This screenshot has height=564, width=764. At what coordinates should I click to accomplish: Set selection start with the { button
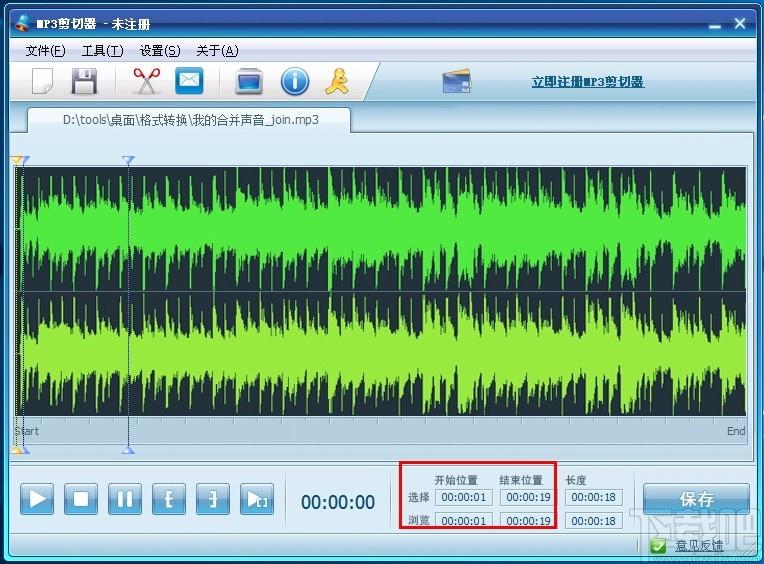point(169,499)
